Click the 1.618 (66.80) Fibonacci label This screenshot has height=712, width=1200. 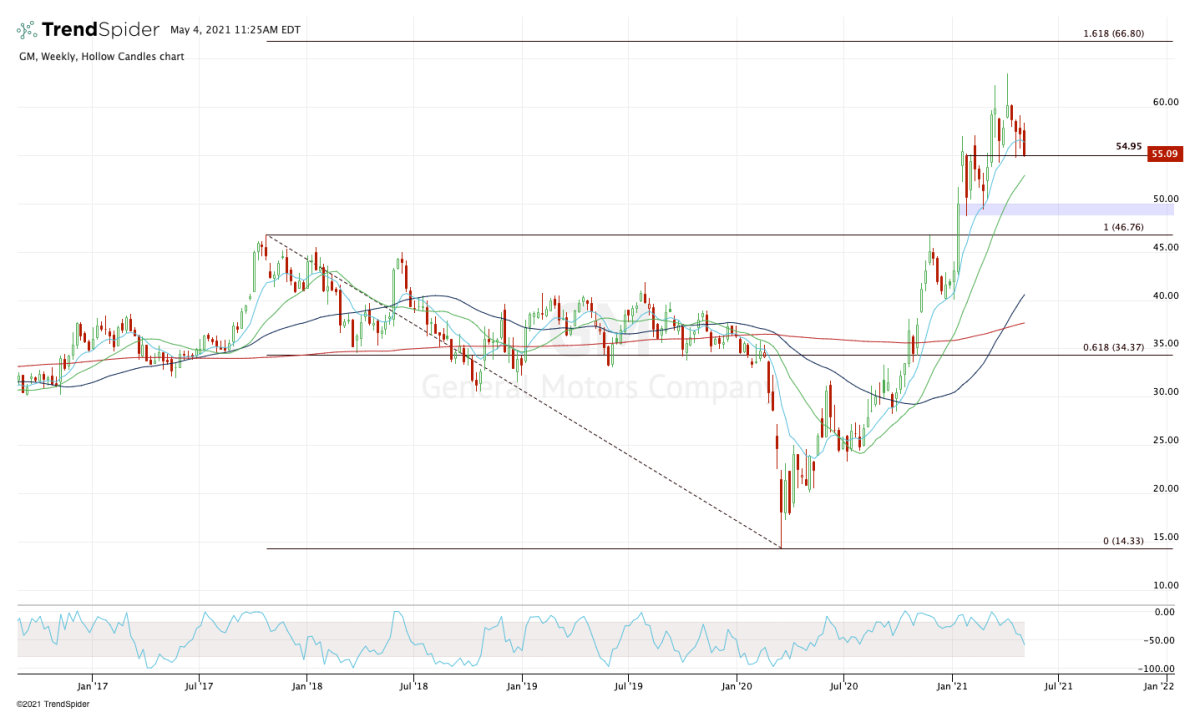click(1113, 34)
